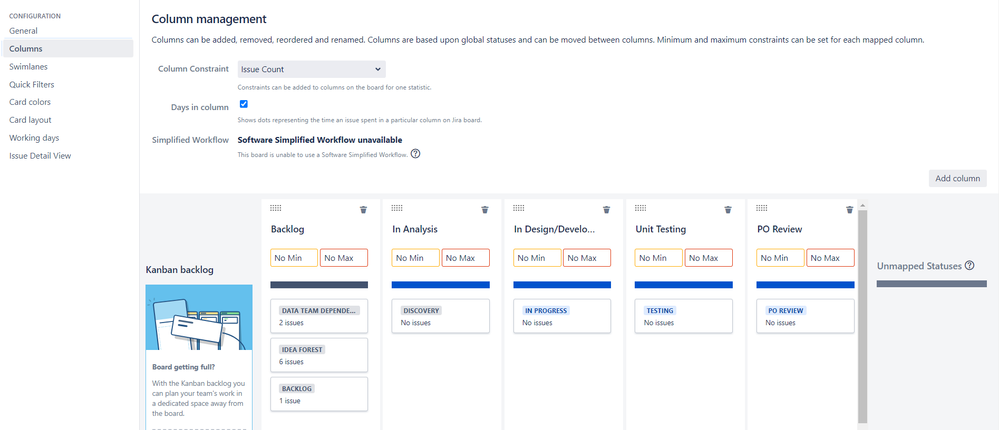Delete the Backlog column with trash icon

363,210
